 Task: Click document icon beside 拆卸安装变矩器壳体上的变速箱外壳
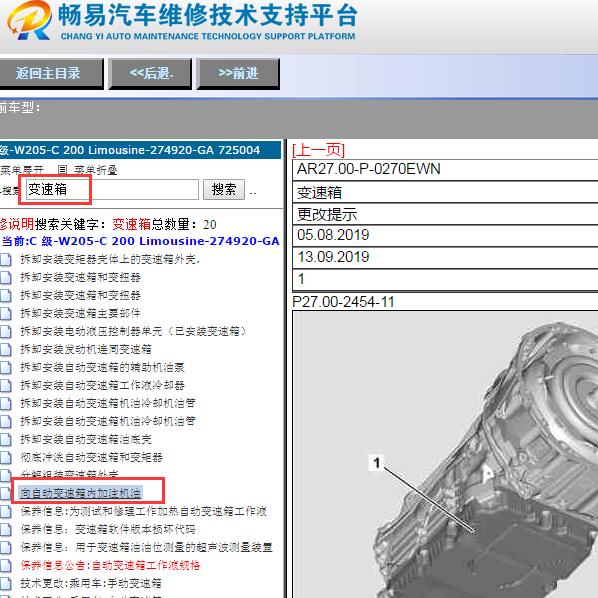pos(6,260)
